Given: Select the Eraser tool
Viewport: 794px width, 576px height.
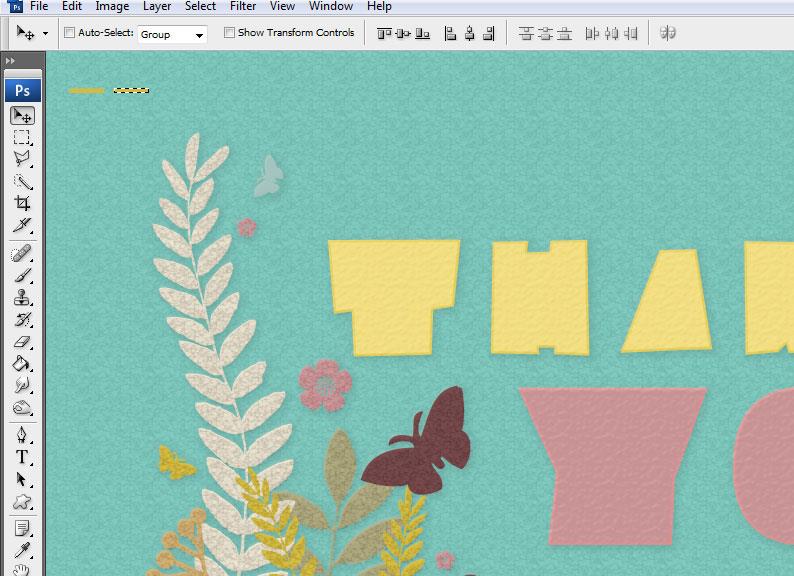Looking at the screenshot, I should click(22, 342).
